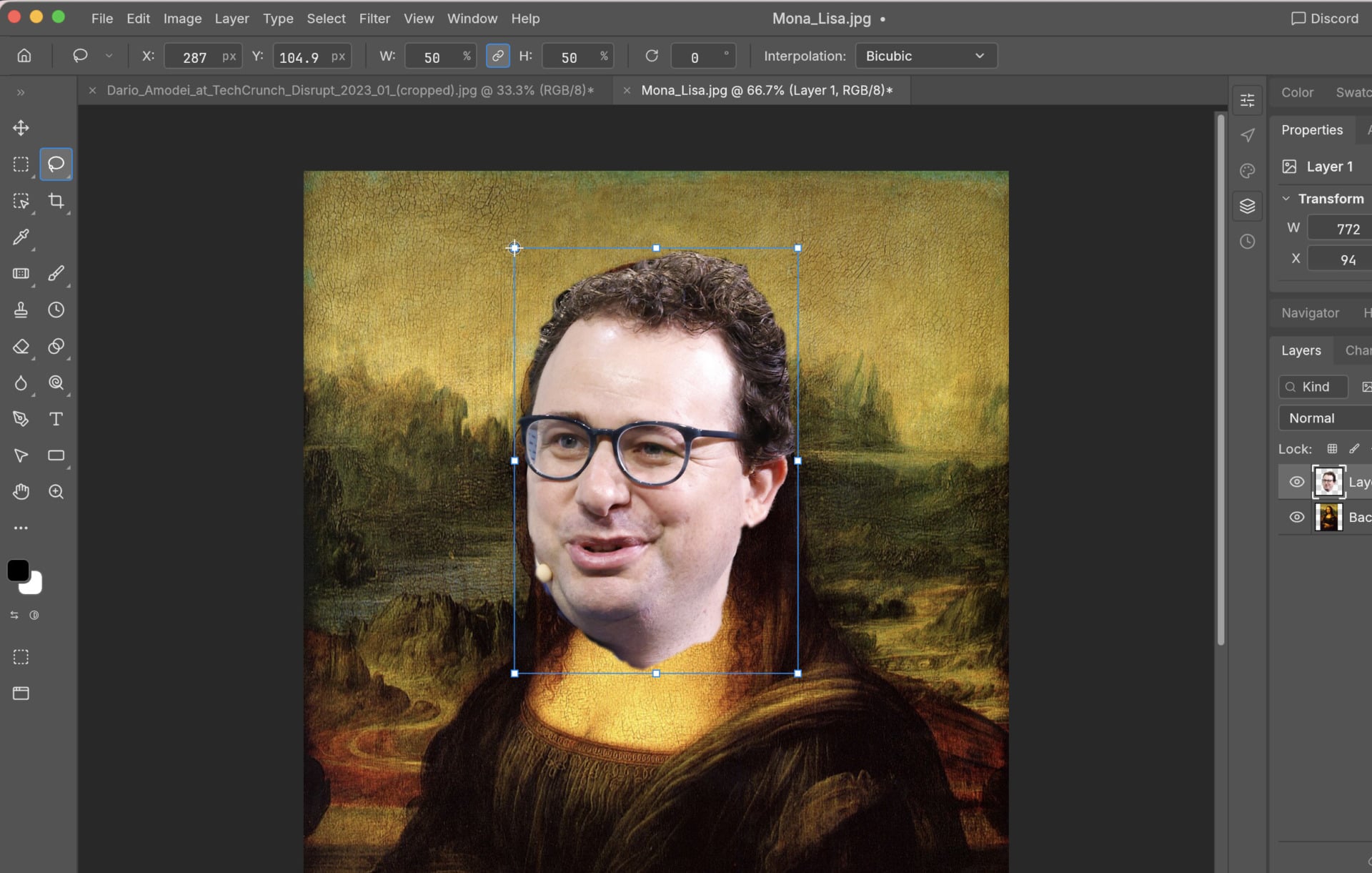This screenshot has width=1372, height=873.
Task: Select the Brush tool
Action: [x=56, y=273]
